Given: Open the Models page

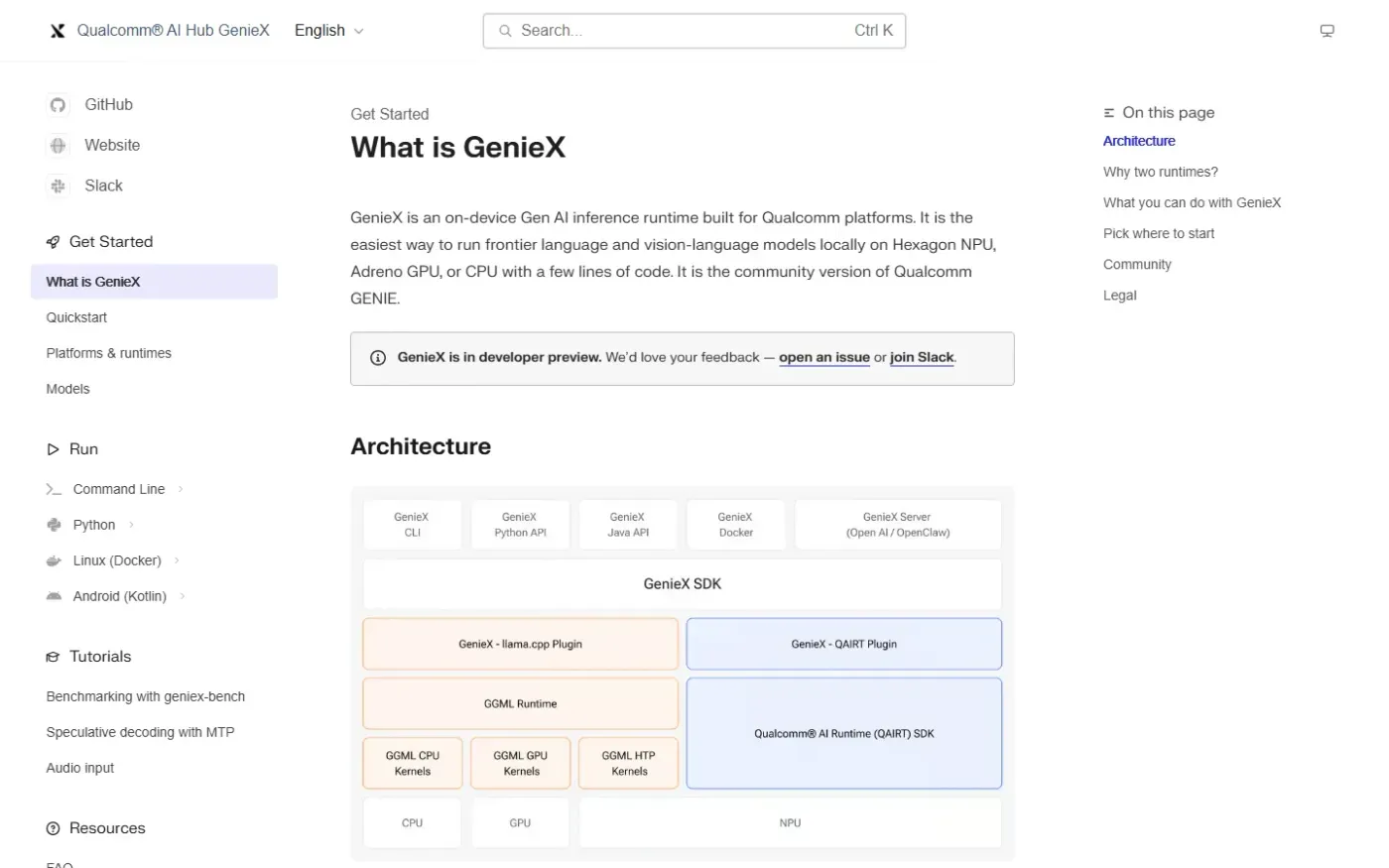Looking at the screenshot, I should coord(67,389).
